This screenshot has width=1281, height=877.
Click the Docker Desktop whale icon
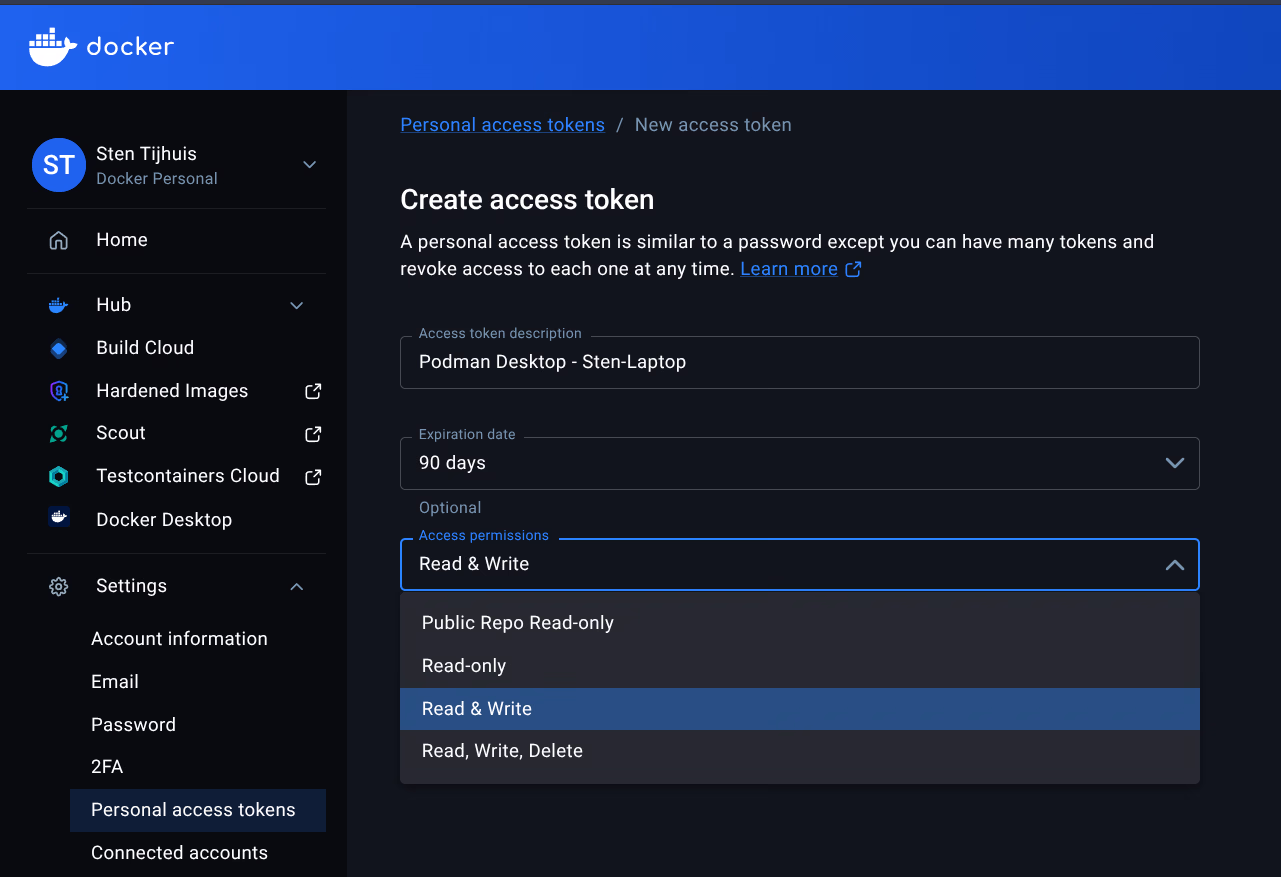(59, 518)
